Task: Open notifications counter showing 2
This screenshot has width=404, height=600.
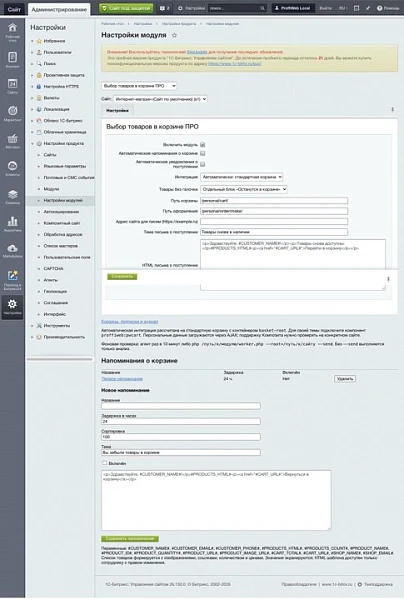Action: pyautogui.click(x=164, y=8)
